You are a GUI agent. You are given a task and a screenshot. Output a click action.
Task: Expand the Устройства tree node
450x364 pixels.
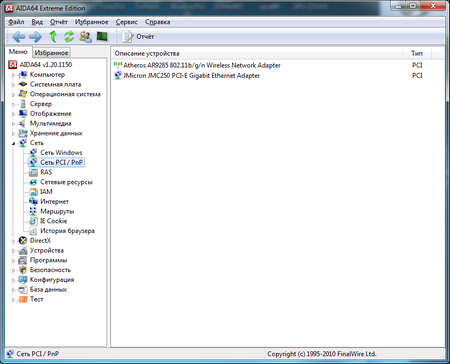pyautogui.click(x=13, y=251)
